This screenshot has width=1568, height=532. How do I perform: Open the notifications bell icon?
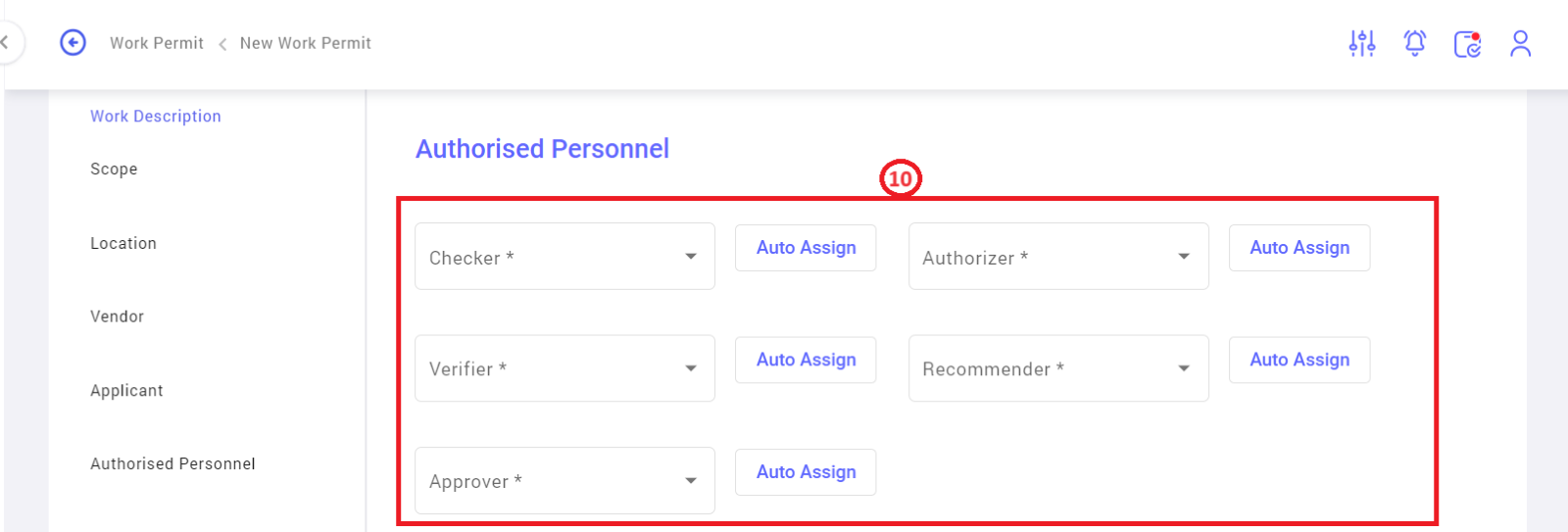[1415, 43]
